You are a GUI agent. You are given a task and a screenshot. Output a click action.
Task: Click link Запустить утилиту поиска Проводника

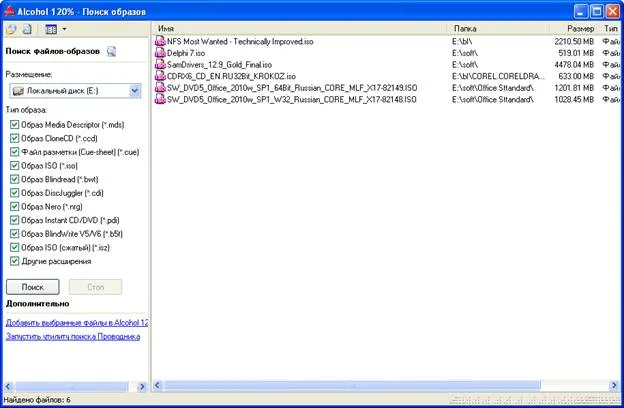[x=73, y=336]
